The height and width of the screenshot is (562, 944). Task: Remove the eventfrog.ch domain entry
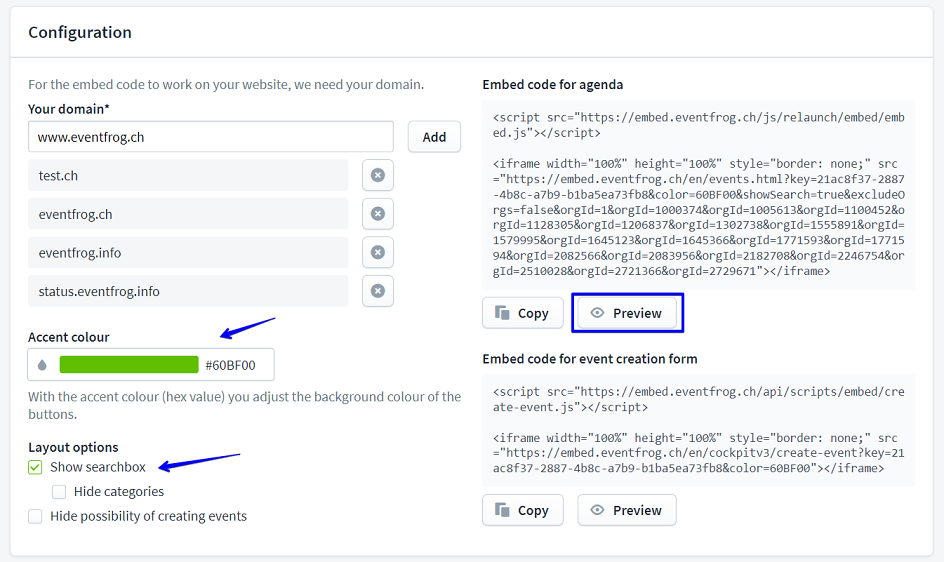(377, 213)
